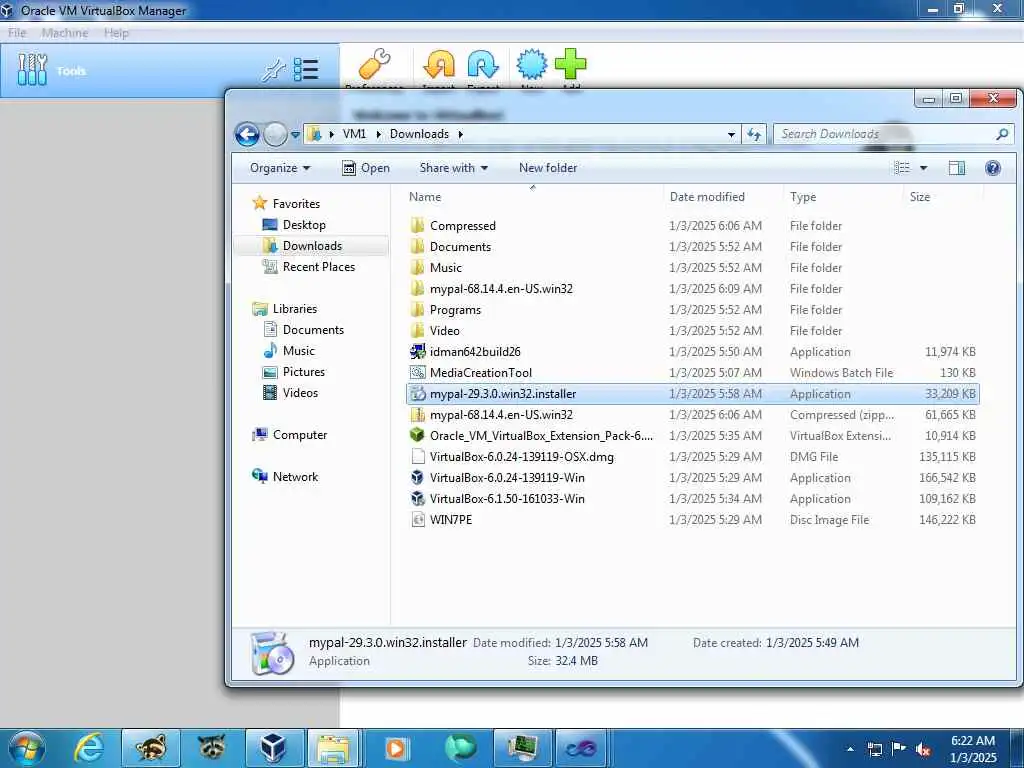Open the Tools list menu icon
Image resolution: width=1024 pixels, height=768 pixels.
[306, 70]
